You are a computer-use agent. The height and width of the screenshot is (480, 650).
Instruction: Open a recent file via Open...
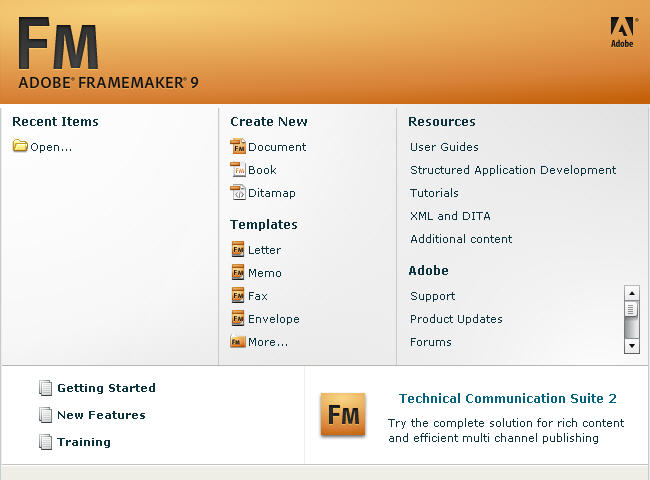51,147
